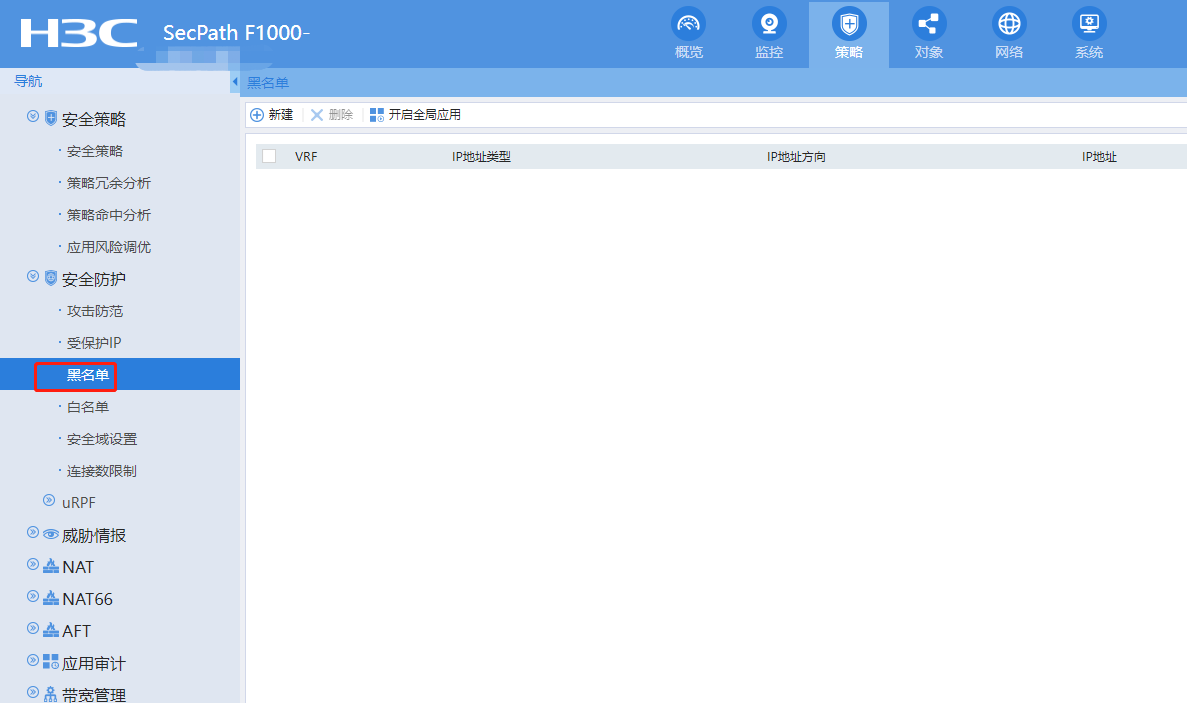Open the 网络 network globe icon

click(1009, 23)
